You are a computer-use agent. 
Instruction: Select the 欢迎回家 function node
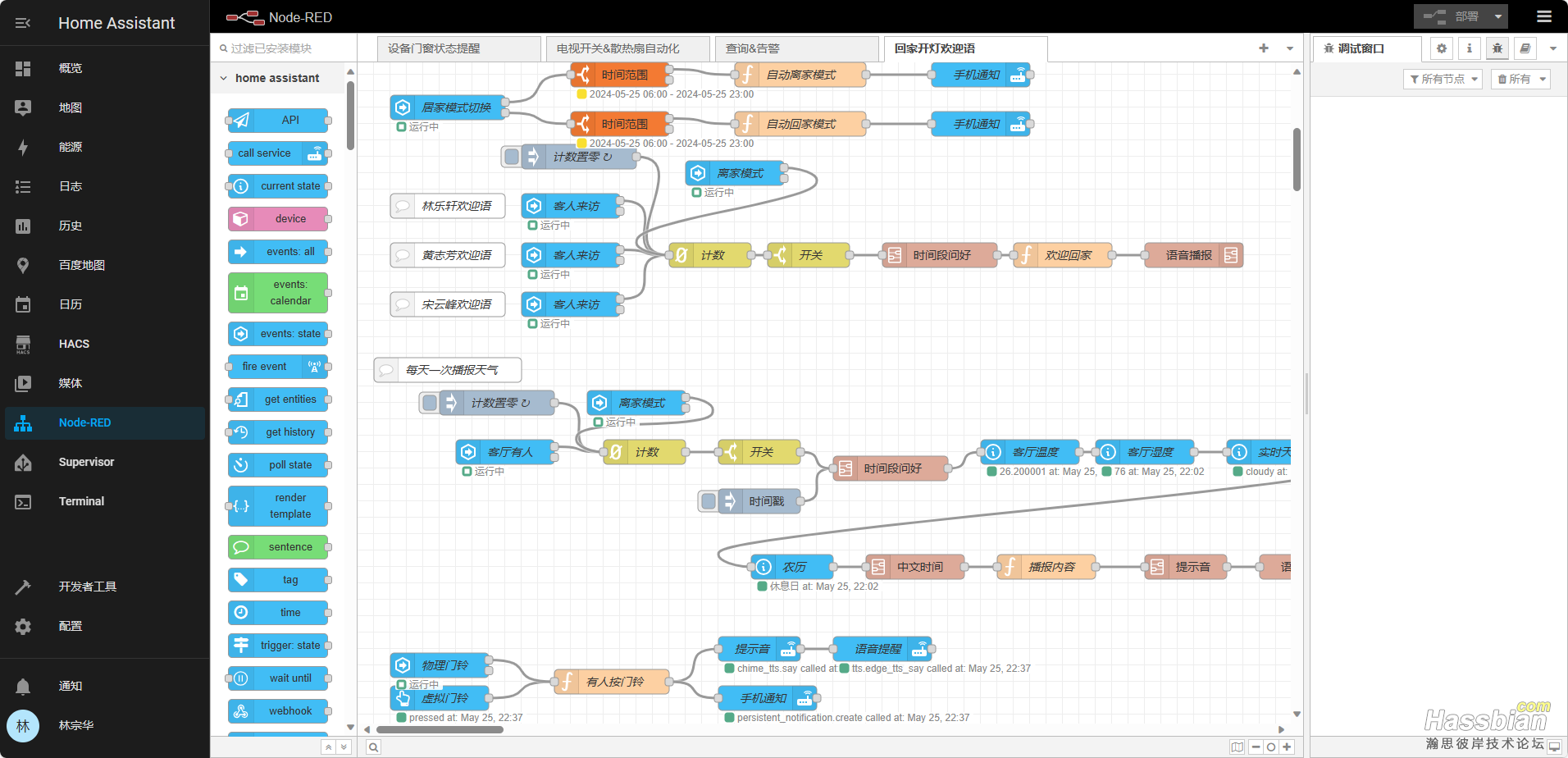click(1063, 255)
